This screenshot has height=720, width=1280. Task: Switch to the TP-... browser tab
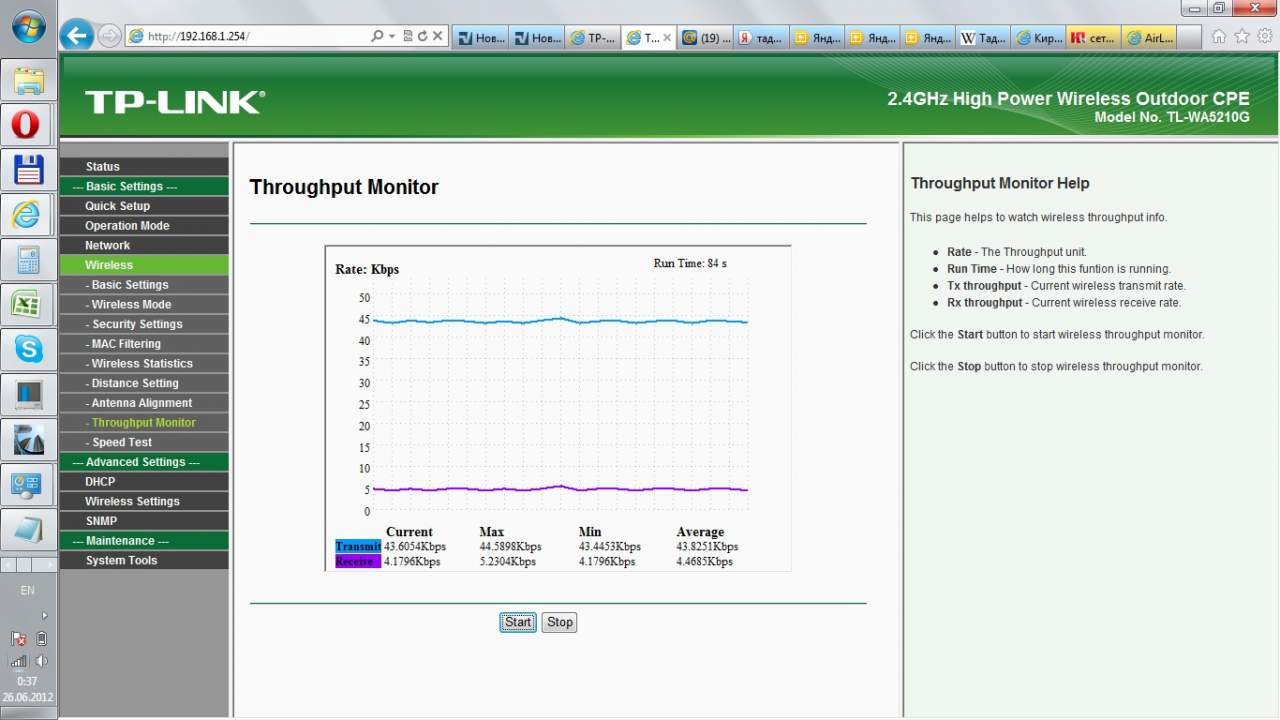click(593, 38)
